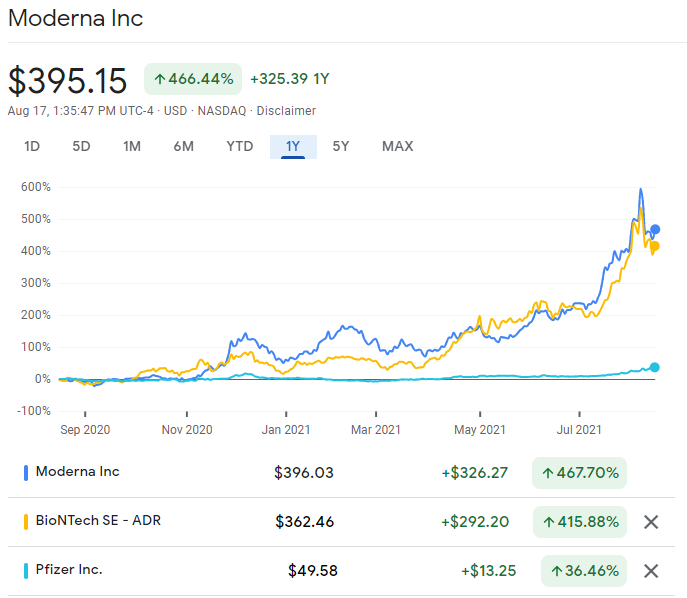The width and height of the screenshot is (687, 598).
Task: Click the 466.44% gain badge
Action: [x=194, y=78]
